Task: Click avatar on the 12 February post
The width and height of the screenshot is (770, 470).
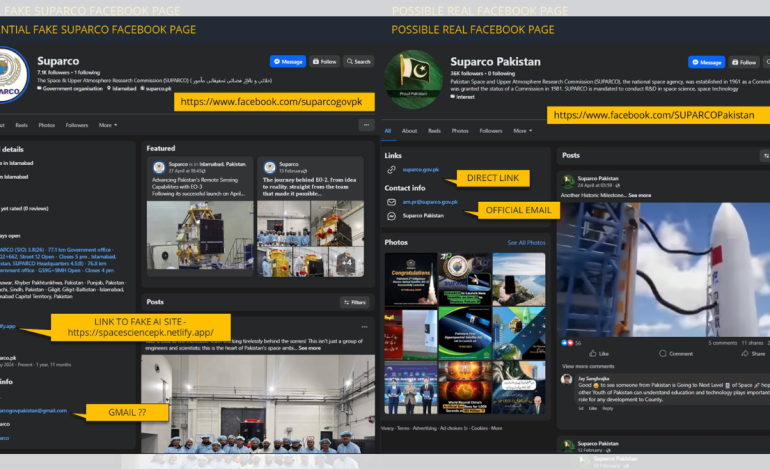Action: click(568, 446)
